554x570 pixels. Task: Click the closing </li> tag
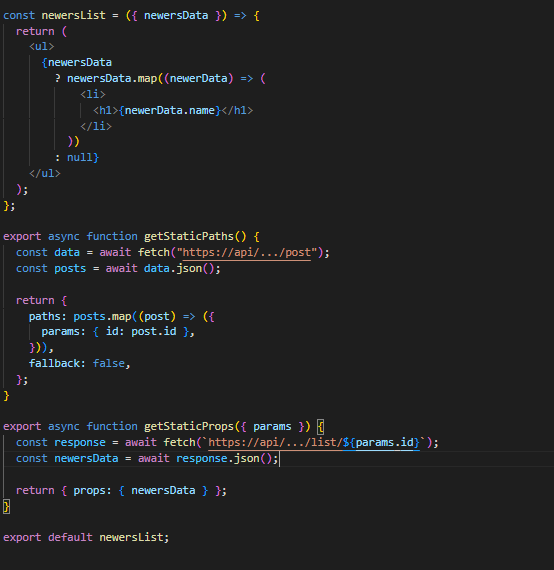point(96,126)
